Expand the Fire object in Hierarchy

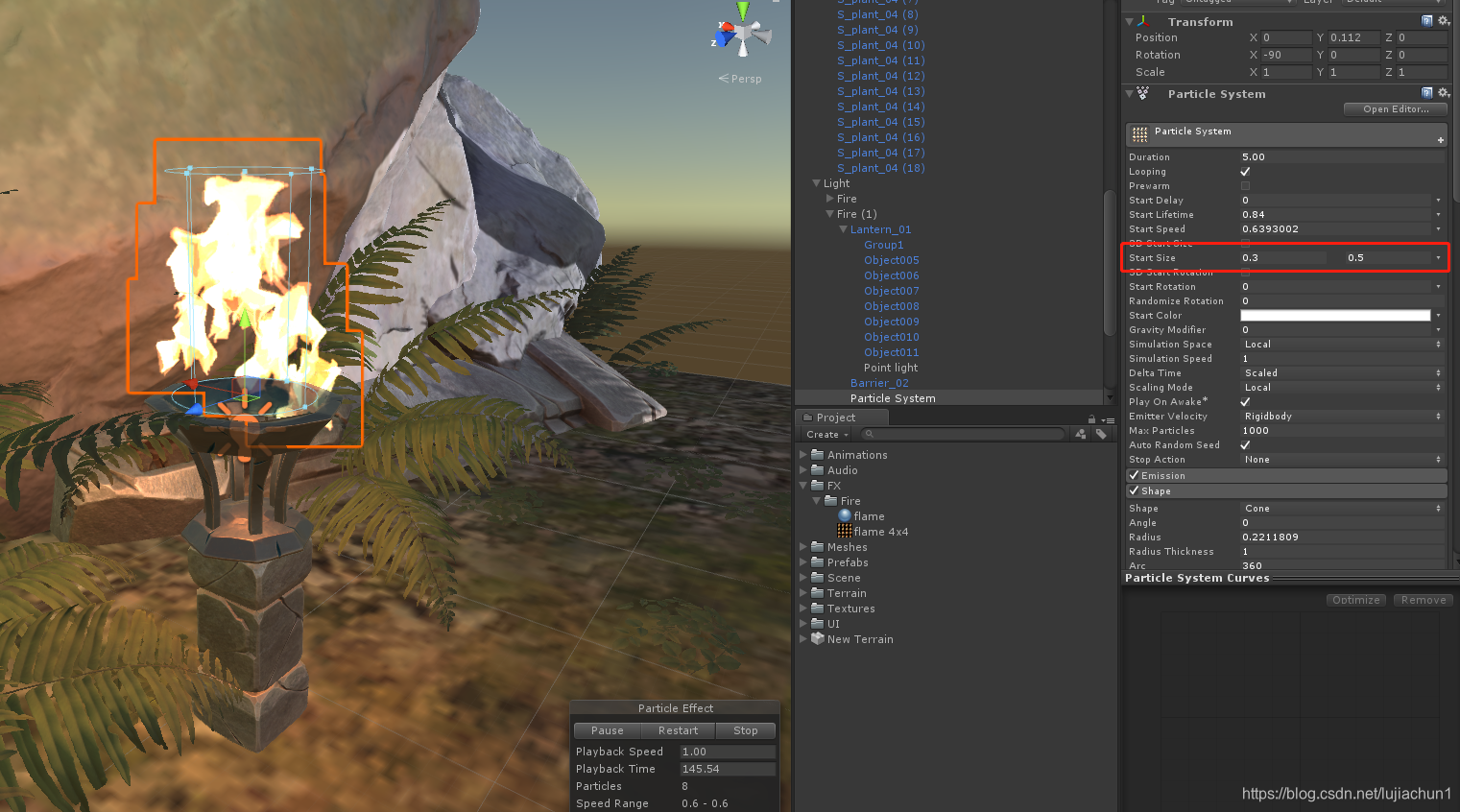pos(830,199)
